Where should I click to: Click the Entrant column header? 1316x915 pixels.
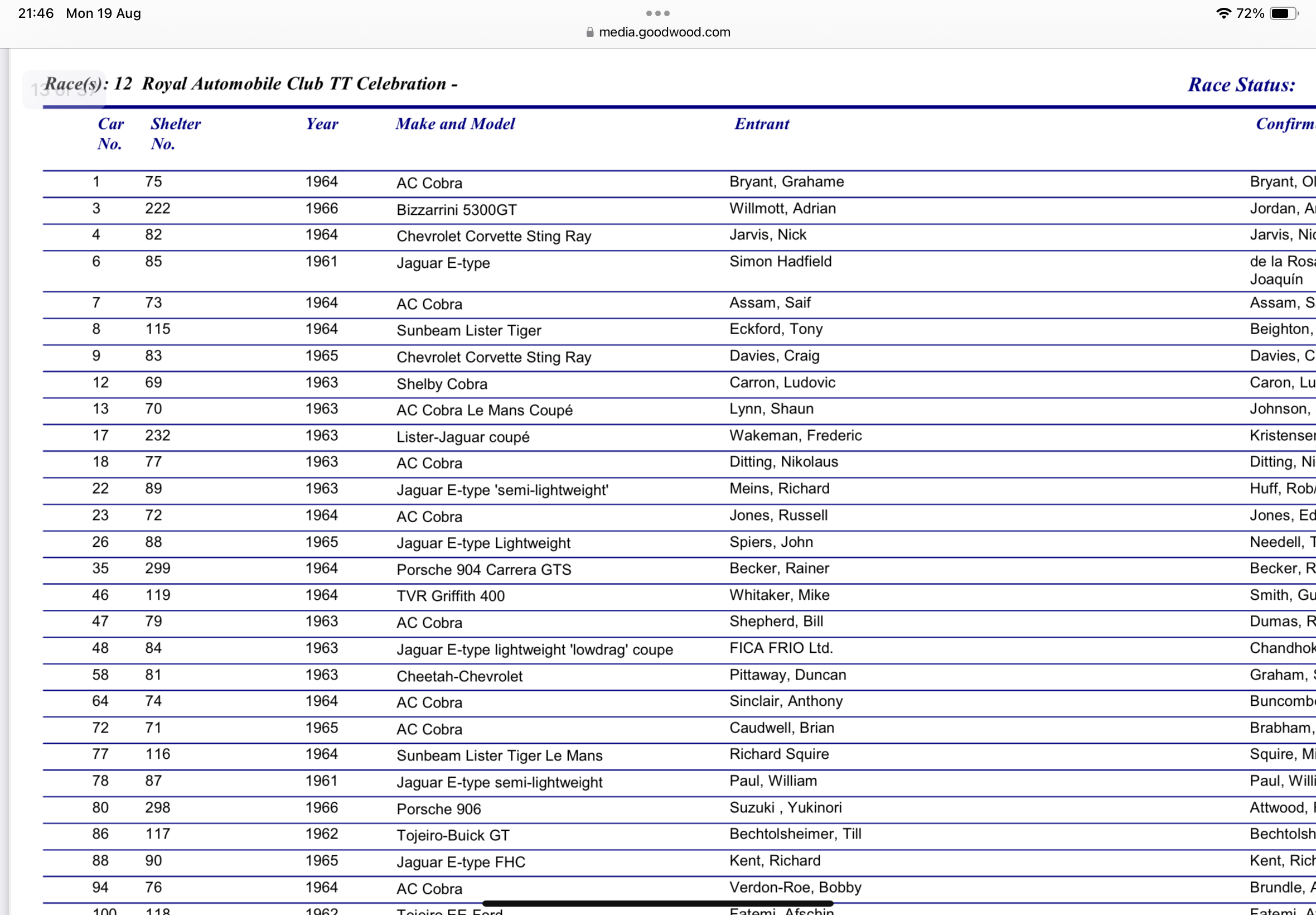761,124
